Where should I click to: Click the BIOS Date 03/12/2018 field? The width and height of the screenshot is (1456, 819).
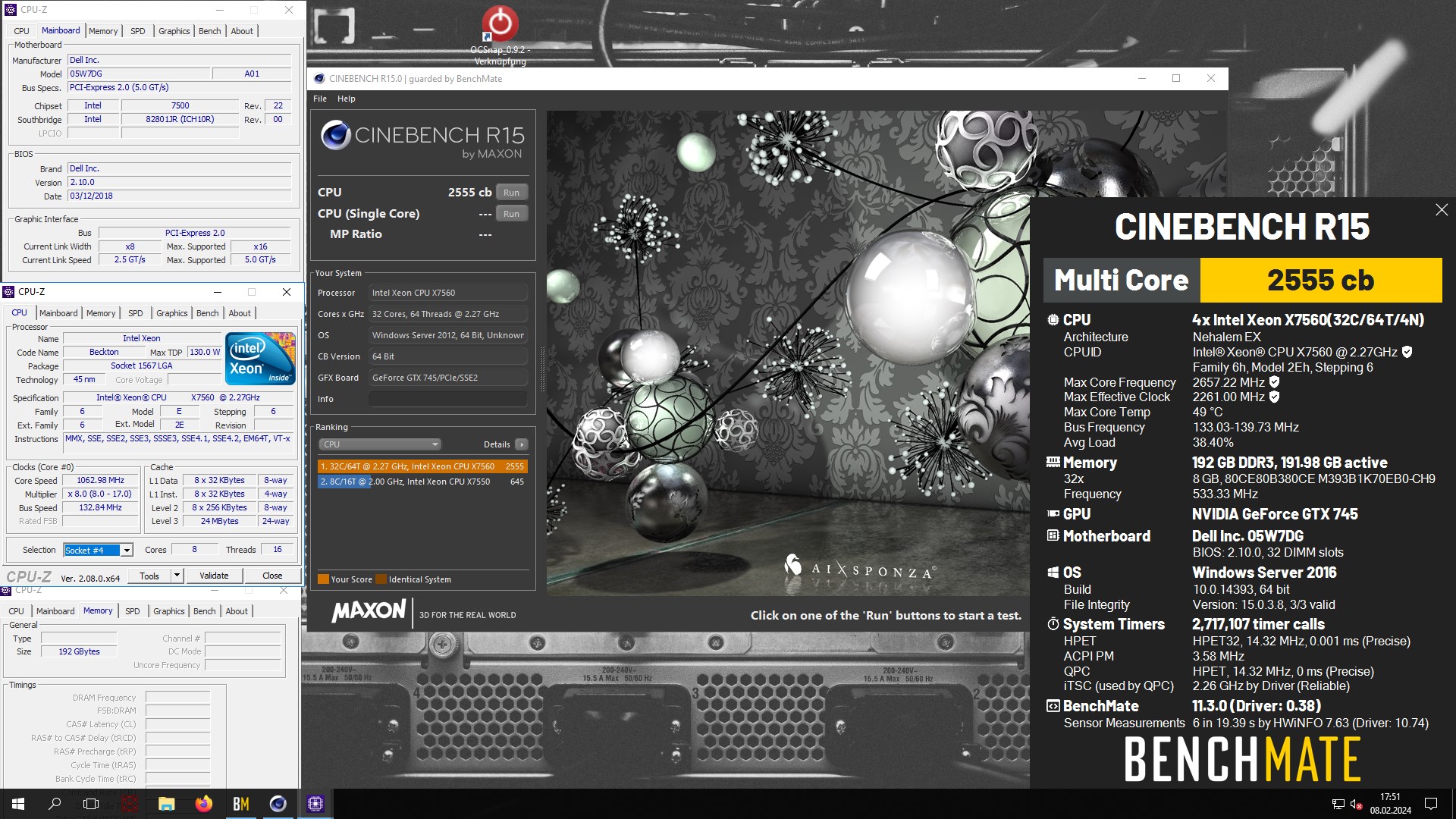[x=180, y=196]
